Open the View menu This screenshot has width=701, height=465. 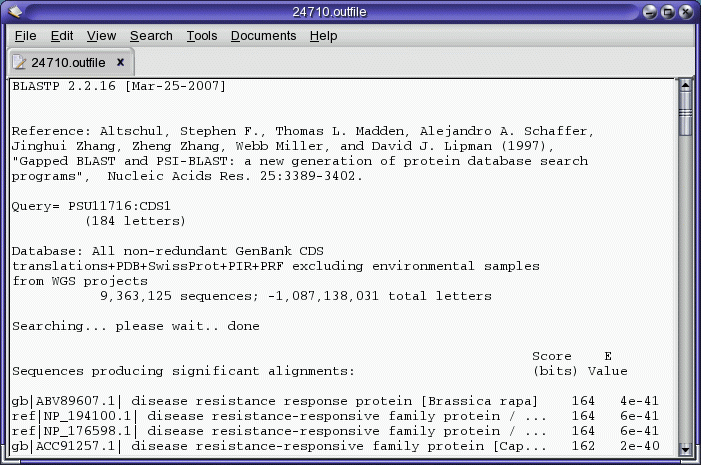pos(101,36)
